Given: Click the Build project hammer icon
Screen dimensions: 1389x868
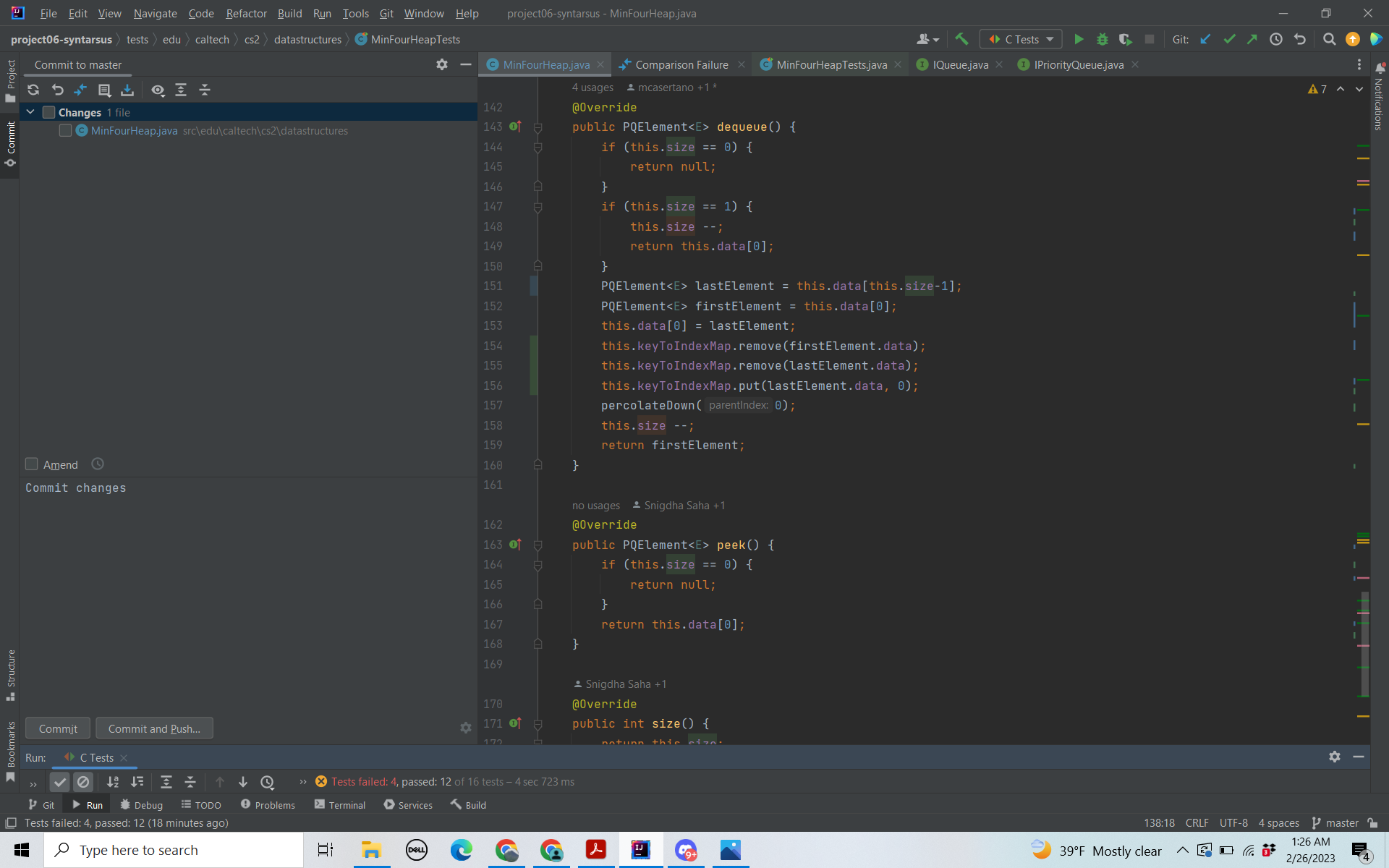Looking at the screenshot, I should coord(961,39).
